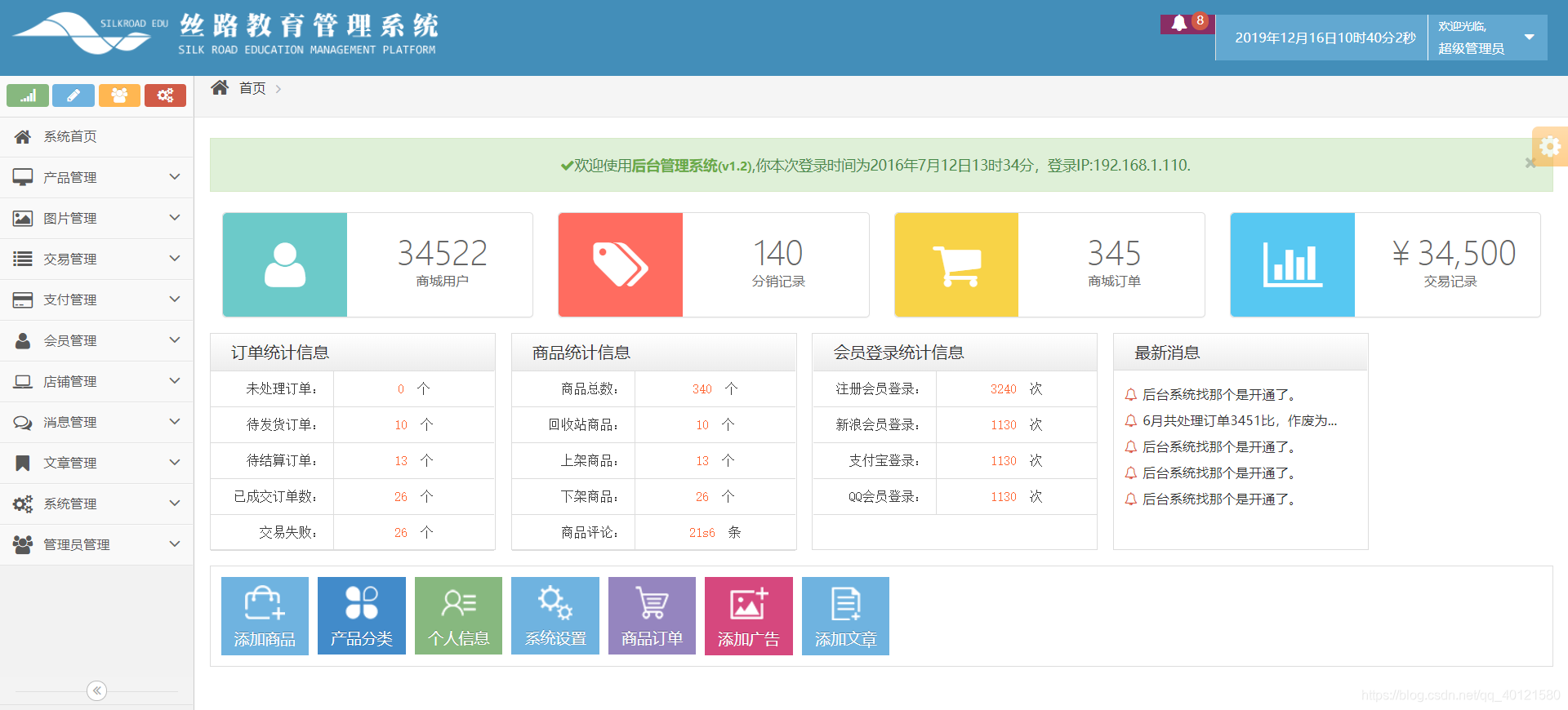This screenshot has width=1568, height=710.
Task: Click the green signal bars shortcut button
Action: pos(28,95)
